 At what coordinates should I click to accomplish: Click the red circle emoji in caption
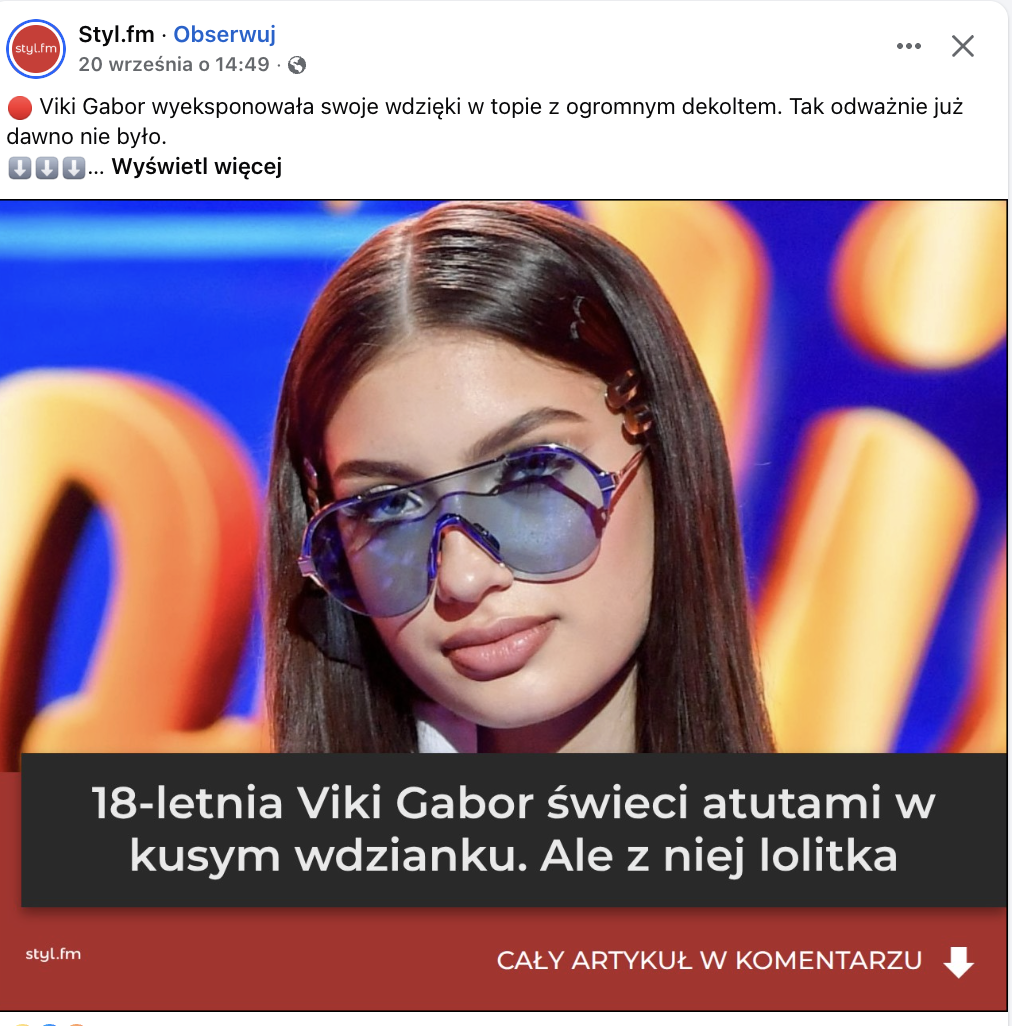pyautogui.click(x=20, y=107)
